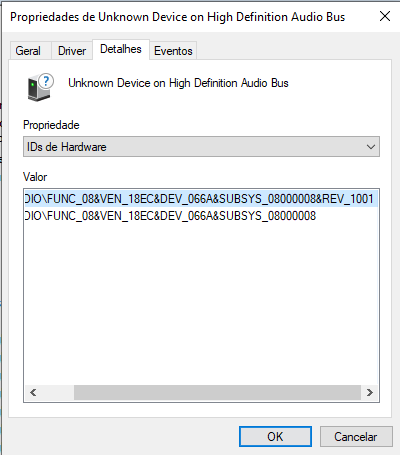Select the second hardware ID without REV
400x455 pixels.
pyautogui.click(x=170, y=216)
